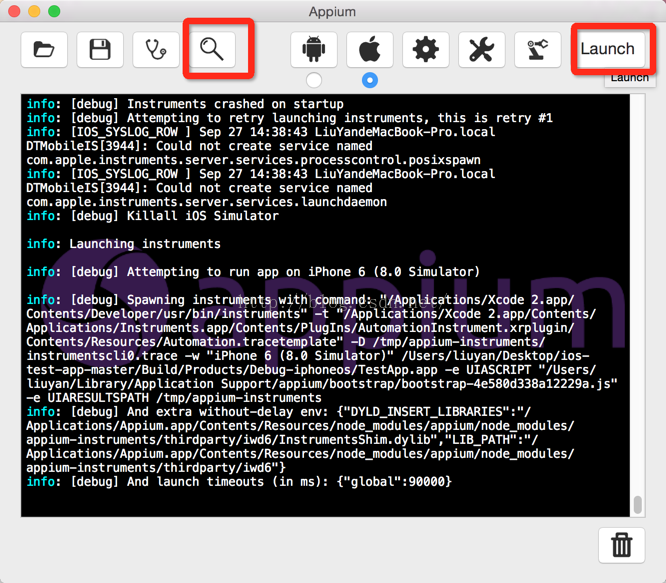Click the 'Launching instruments' log line
This screenshot has height=583, width=666.
pos(124,244)
